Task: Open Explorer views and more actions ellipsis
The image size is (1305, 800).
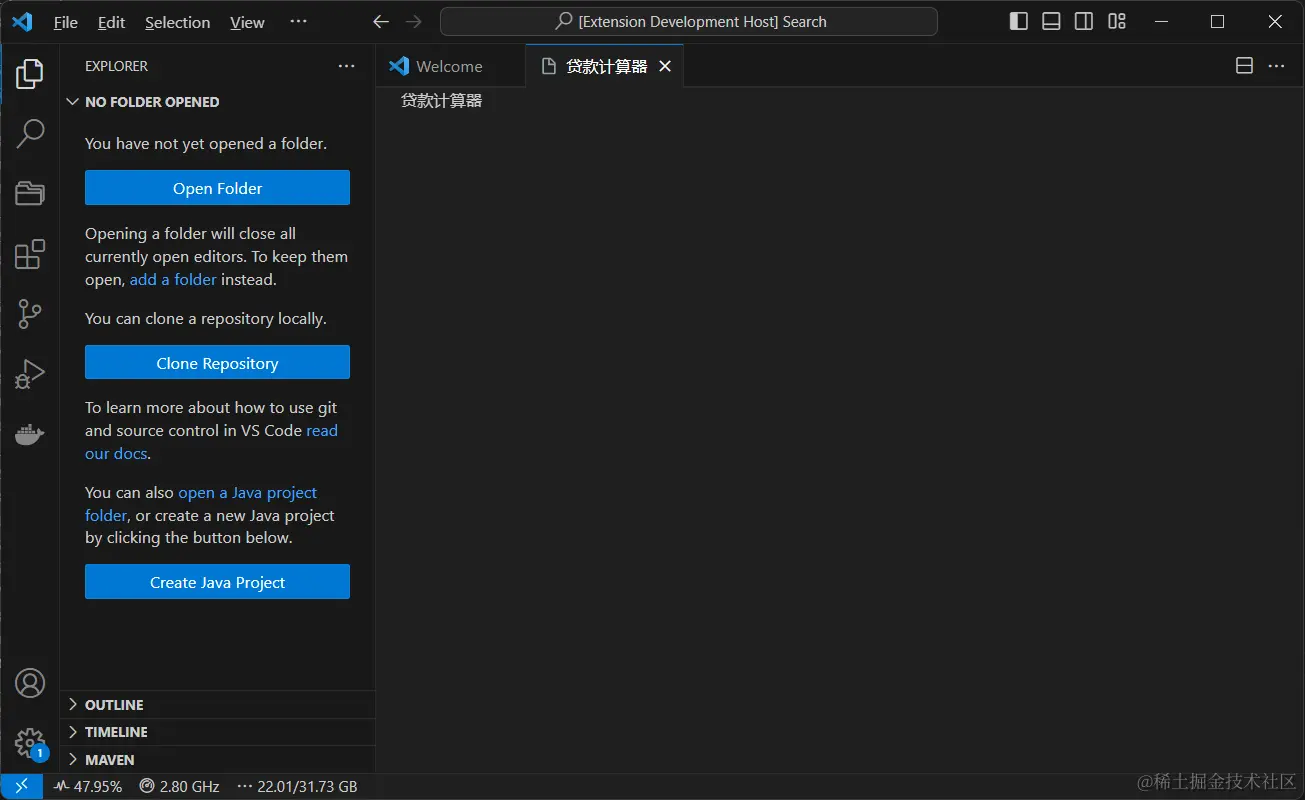Action: [x=346, y=66]
